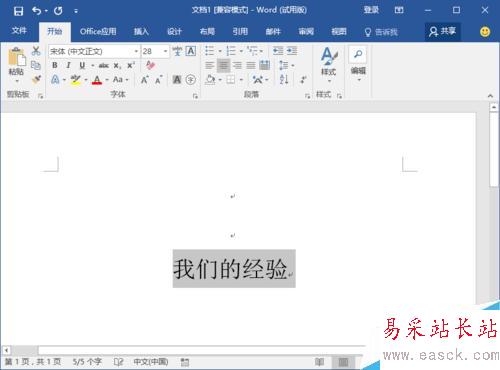Click 登录 to sign in
500x370 pixels.
(371, 10)
